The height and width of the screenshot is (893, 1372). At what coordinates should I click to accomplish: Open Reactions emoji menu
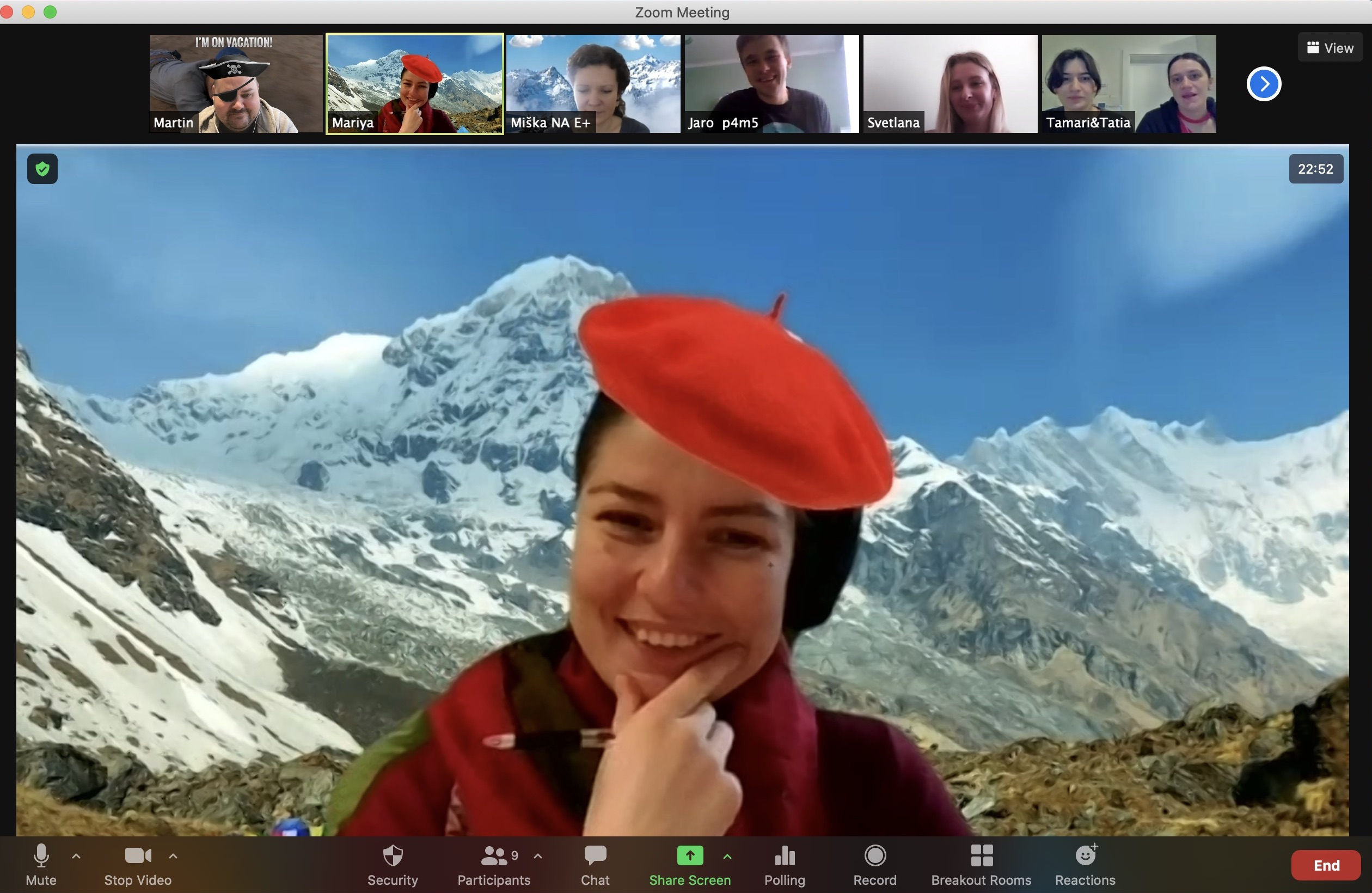[x=1086, y=864]
